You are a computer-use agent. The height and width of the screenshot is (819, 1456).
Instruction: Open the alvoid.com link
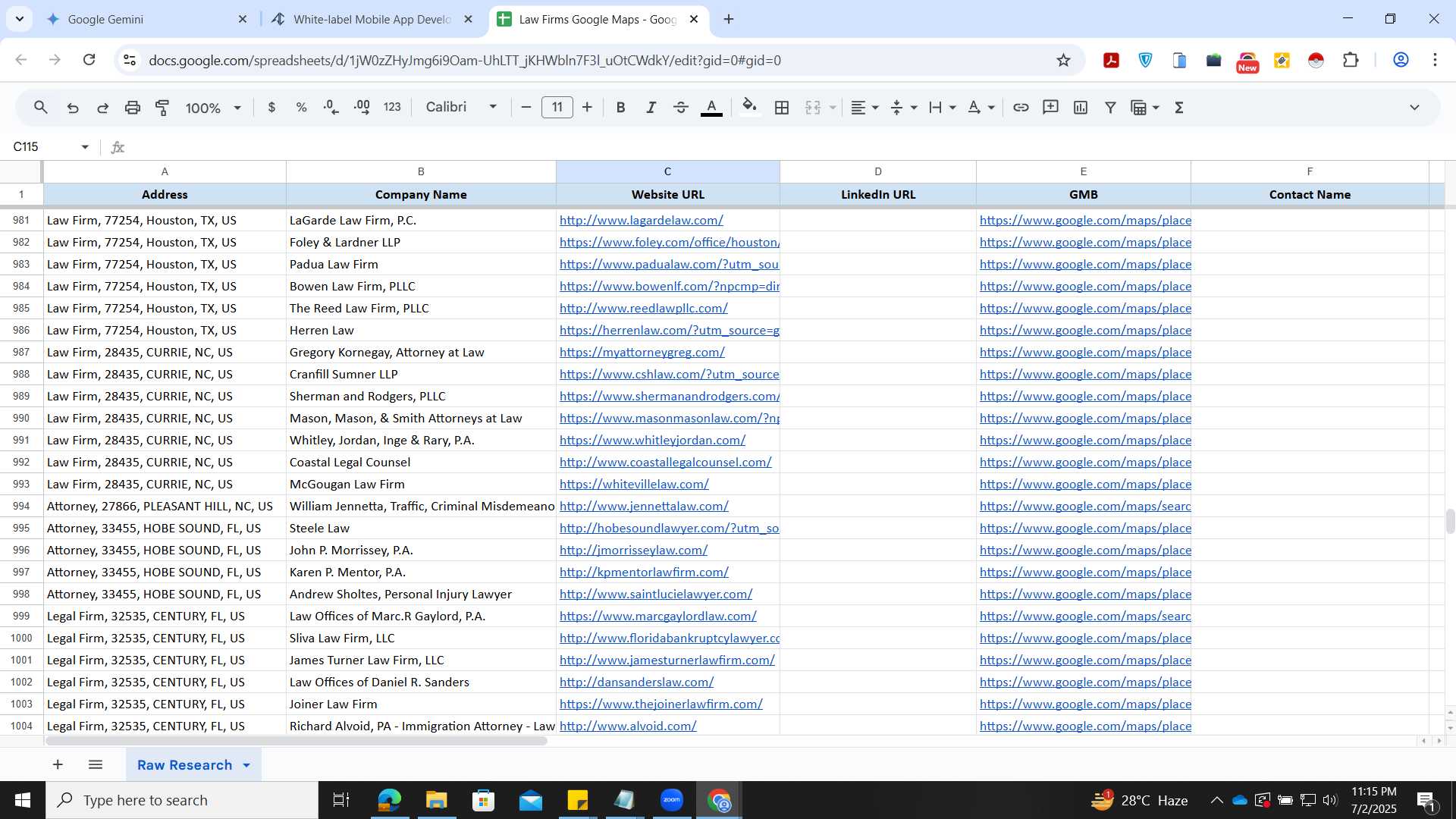click(x=628, y=726)
